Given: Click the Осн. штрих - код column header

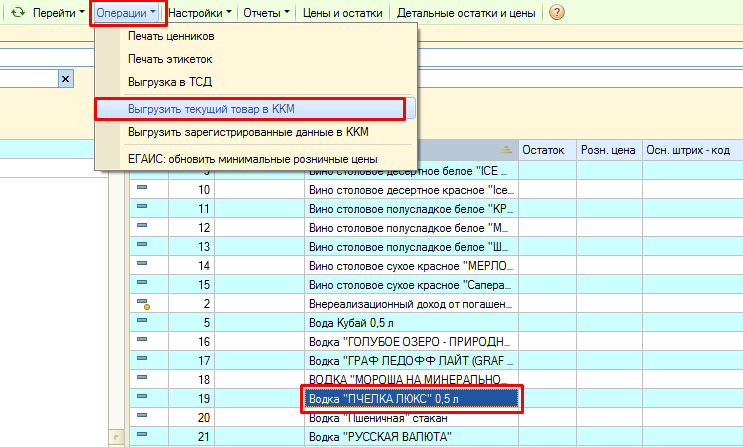Looking at the screenshot, I should 692,150.
